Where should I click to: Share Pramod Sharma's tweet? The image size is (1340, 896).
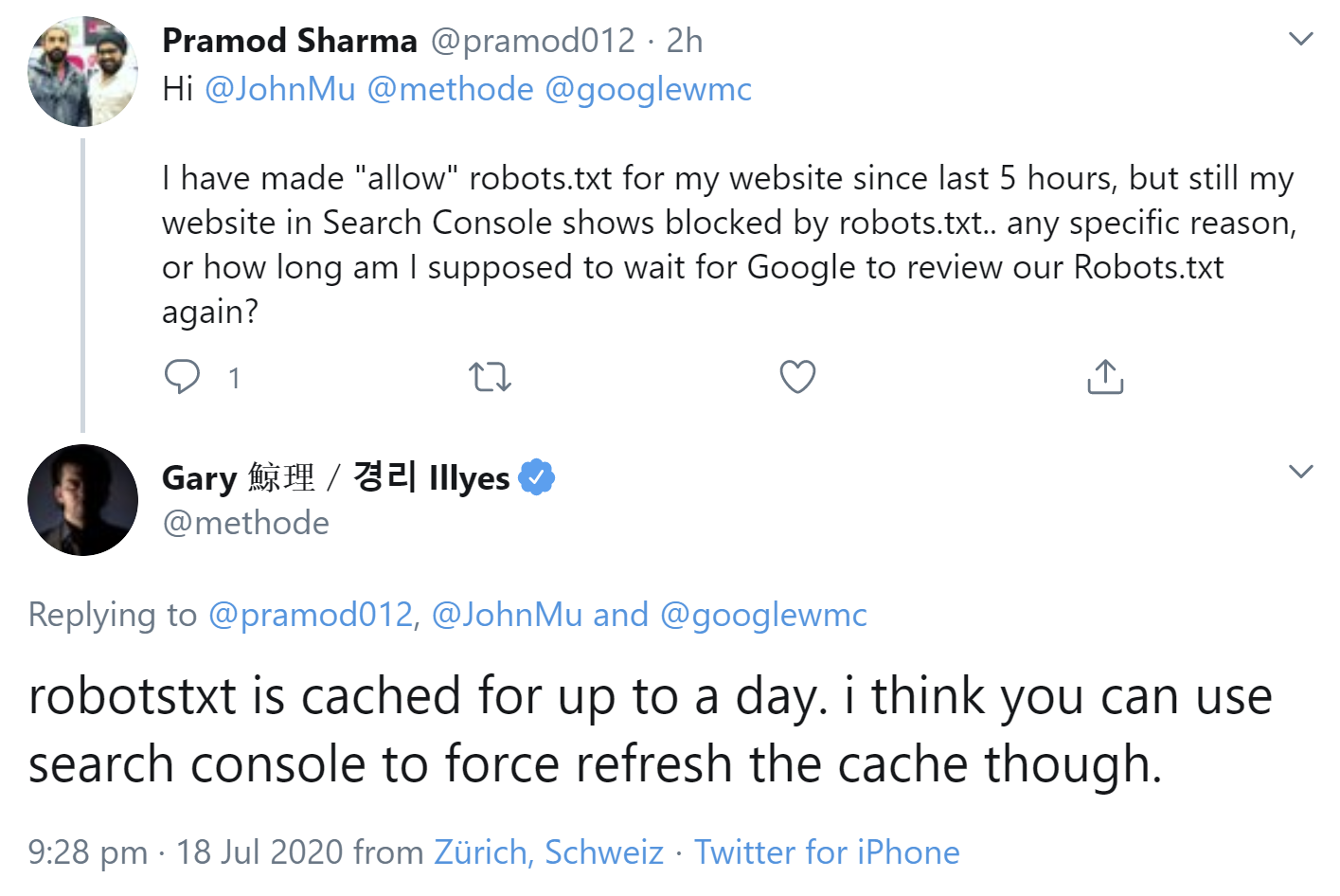tap(1105, 376)
